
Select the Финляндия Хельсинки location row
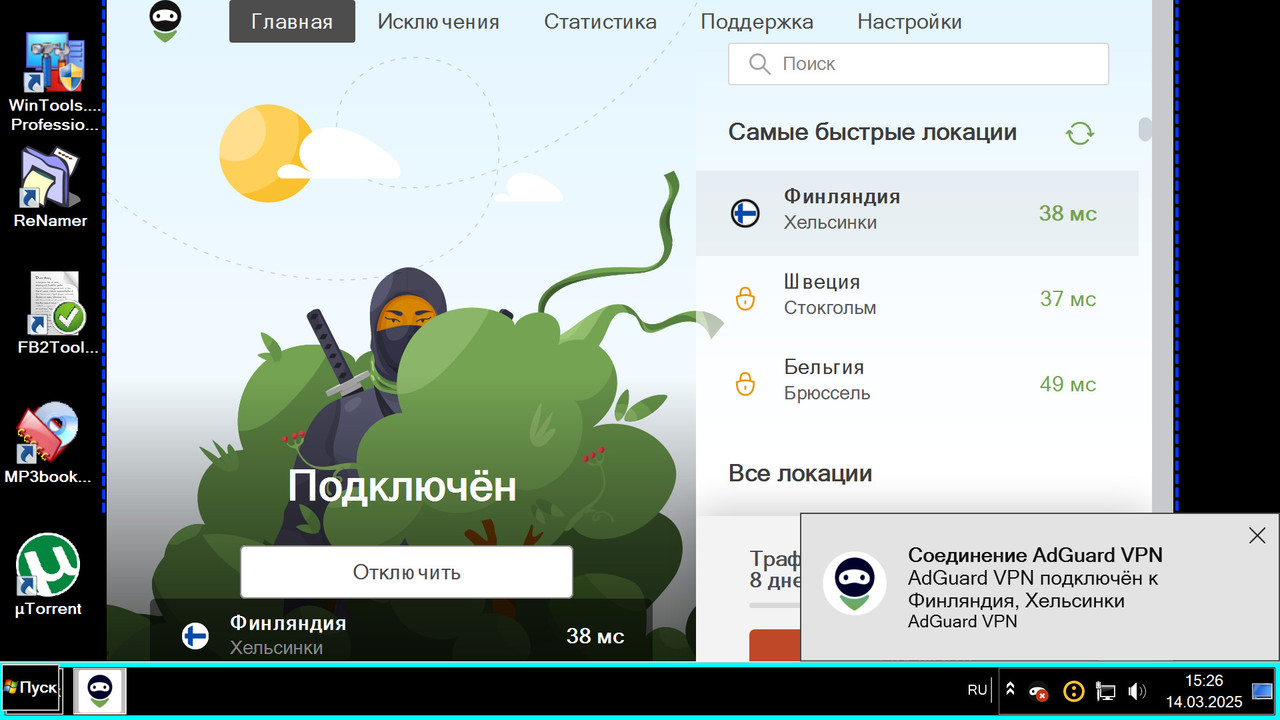[x=917, y=213]
